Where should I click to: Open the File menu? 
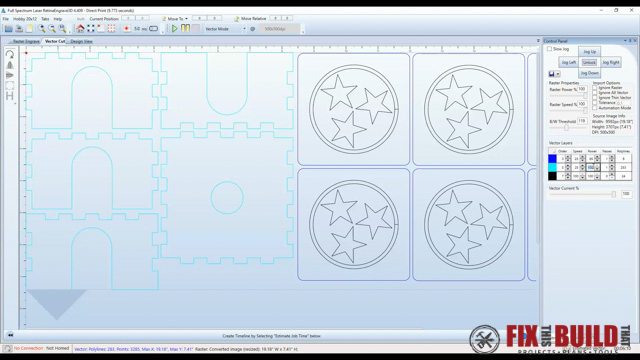(x=6, y=19)
